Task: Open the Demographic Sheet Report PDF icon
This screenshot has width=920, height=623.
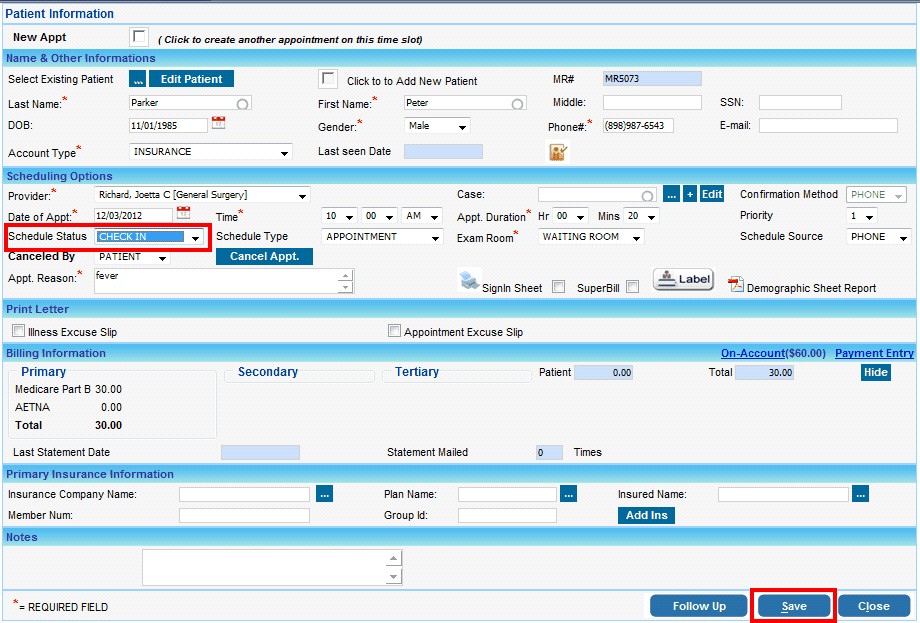Action: pos(736,285)
